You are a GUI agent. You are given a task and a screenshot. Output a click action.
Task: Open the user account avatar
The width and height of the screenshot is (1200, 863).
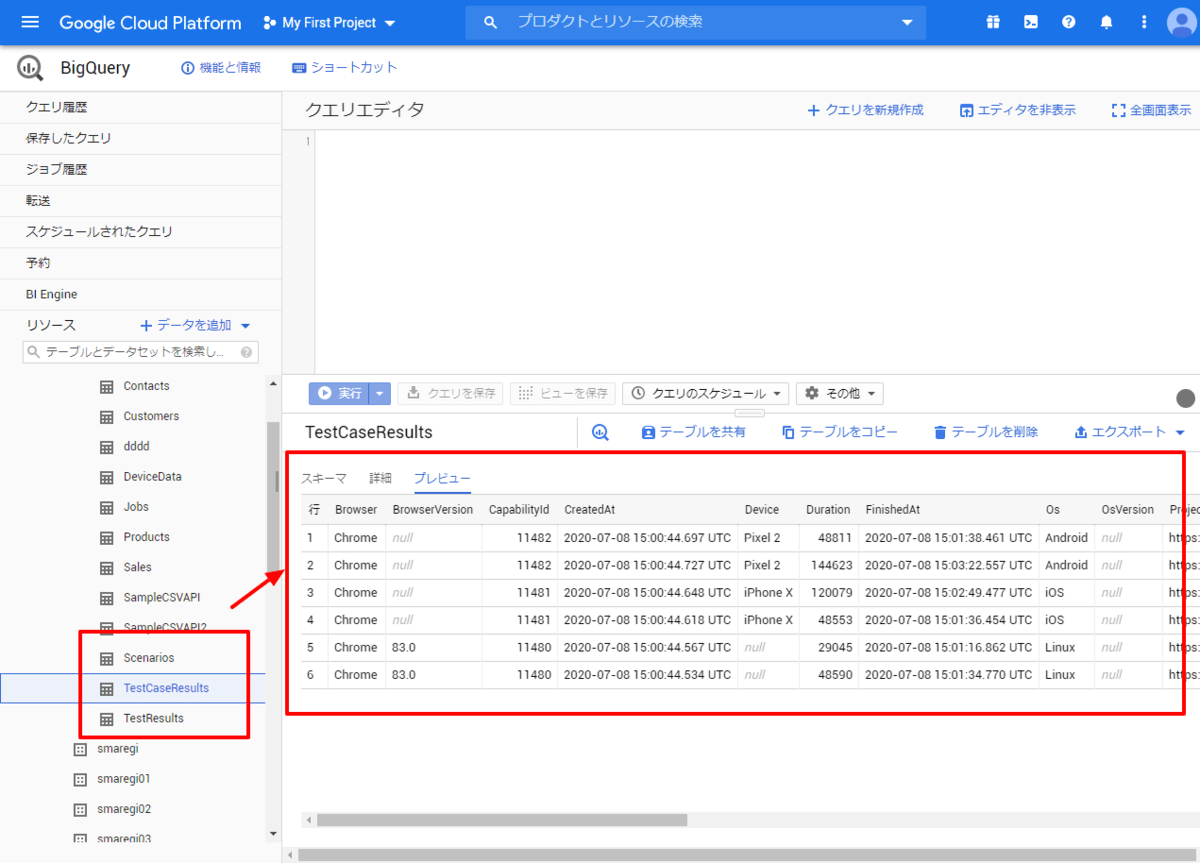[1183, 23]
